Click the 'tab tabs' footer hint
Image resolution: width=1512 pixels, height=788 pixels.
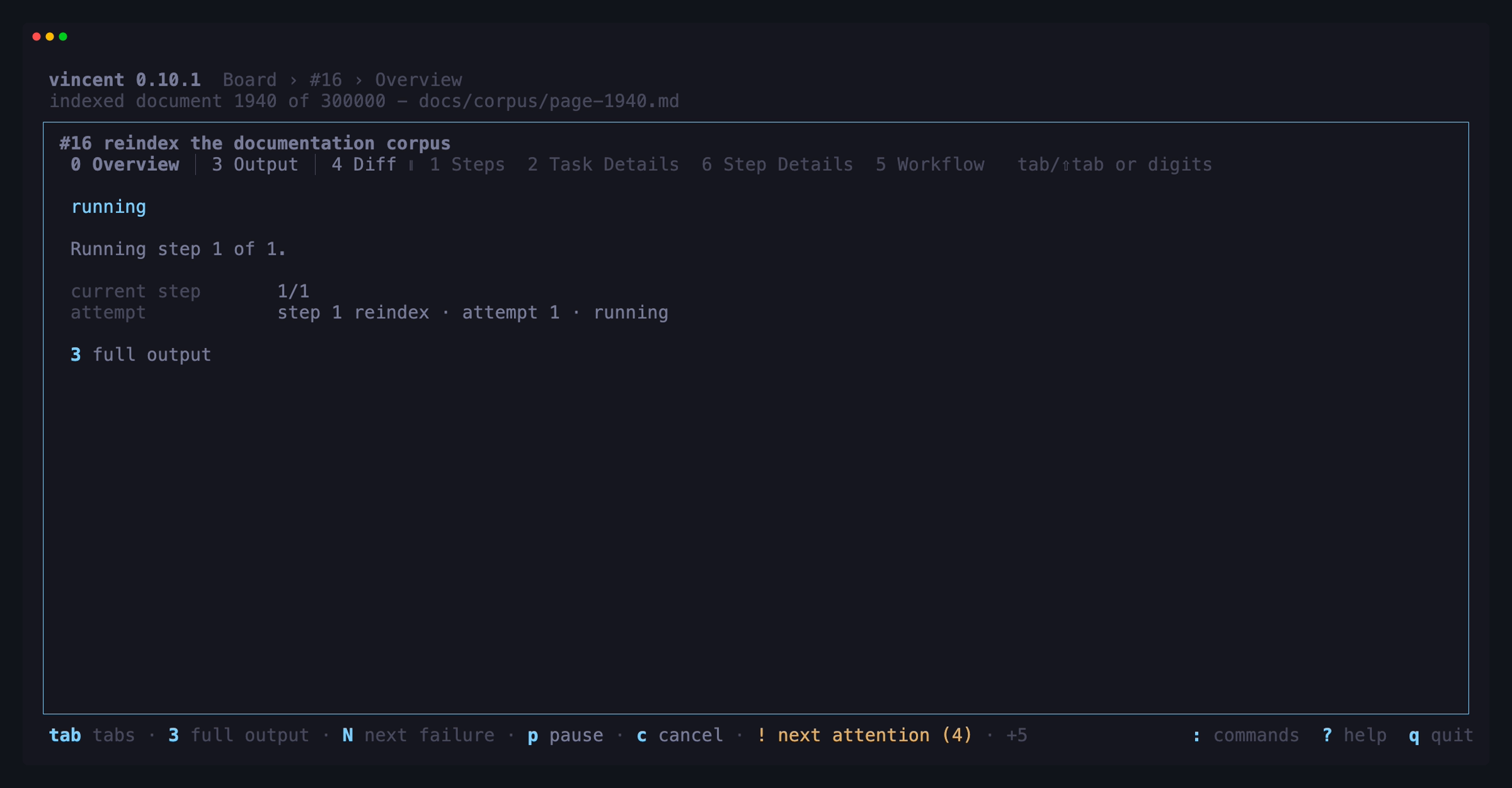[92, 735]
